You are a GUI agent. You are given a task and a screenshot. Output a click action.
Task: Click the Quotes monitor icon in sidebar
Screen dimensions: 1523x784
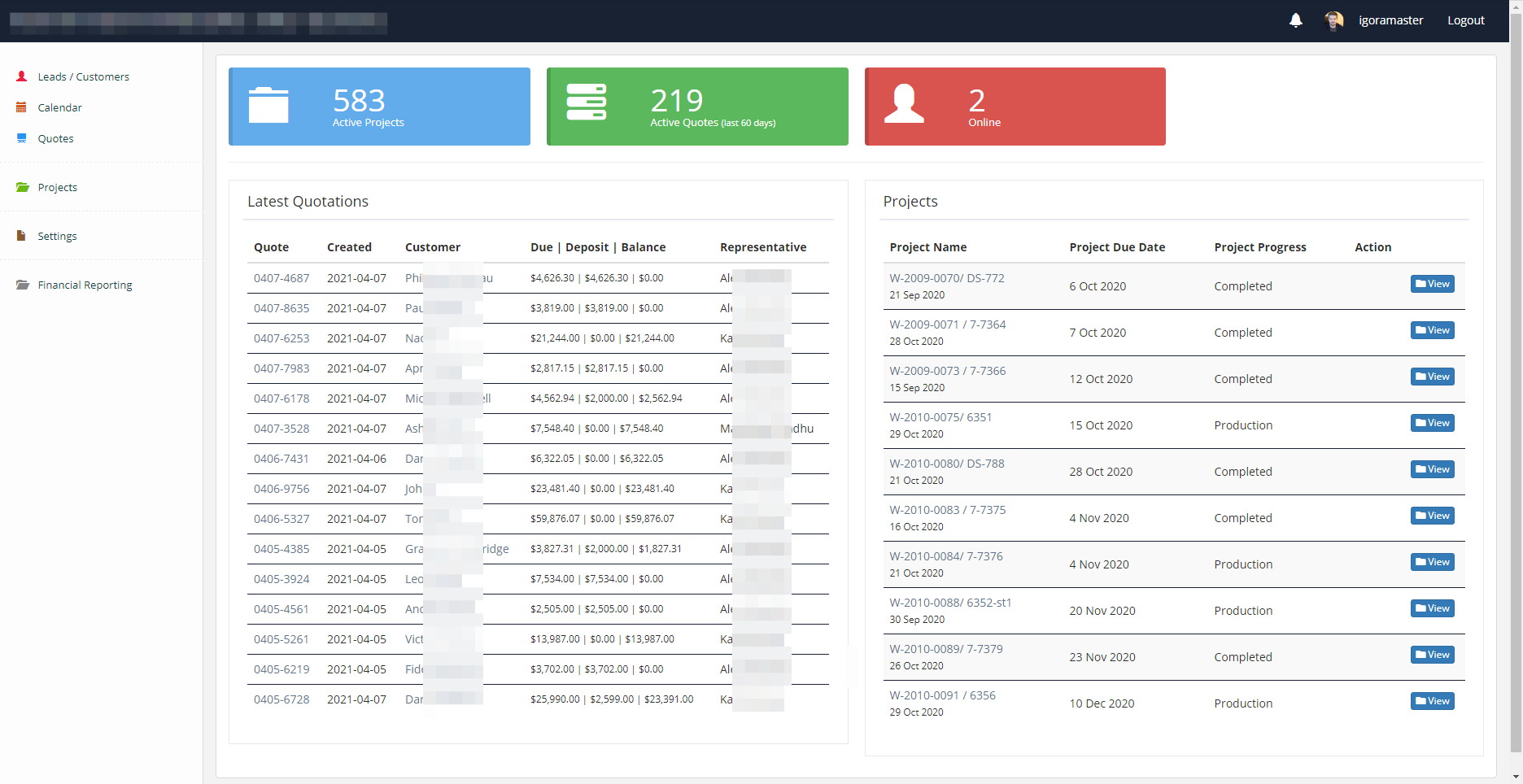pyautogui.click(x=22, y=138)
